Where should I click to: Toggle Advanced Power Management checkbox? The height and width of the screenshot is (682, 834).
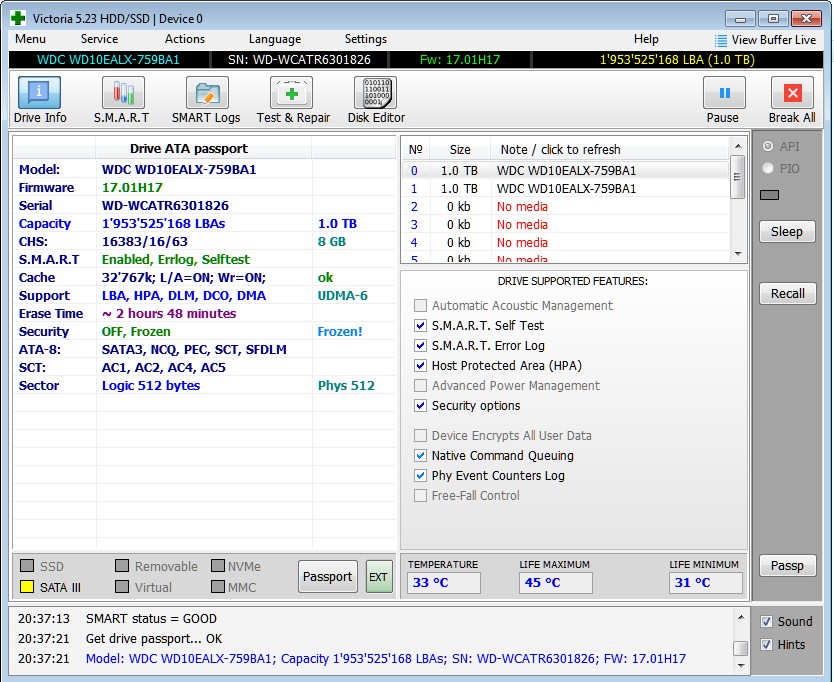(x=420, y=386)
